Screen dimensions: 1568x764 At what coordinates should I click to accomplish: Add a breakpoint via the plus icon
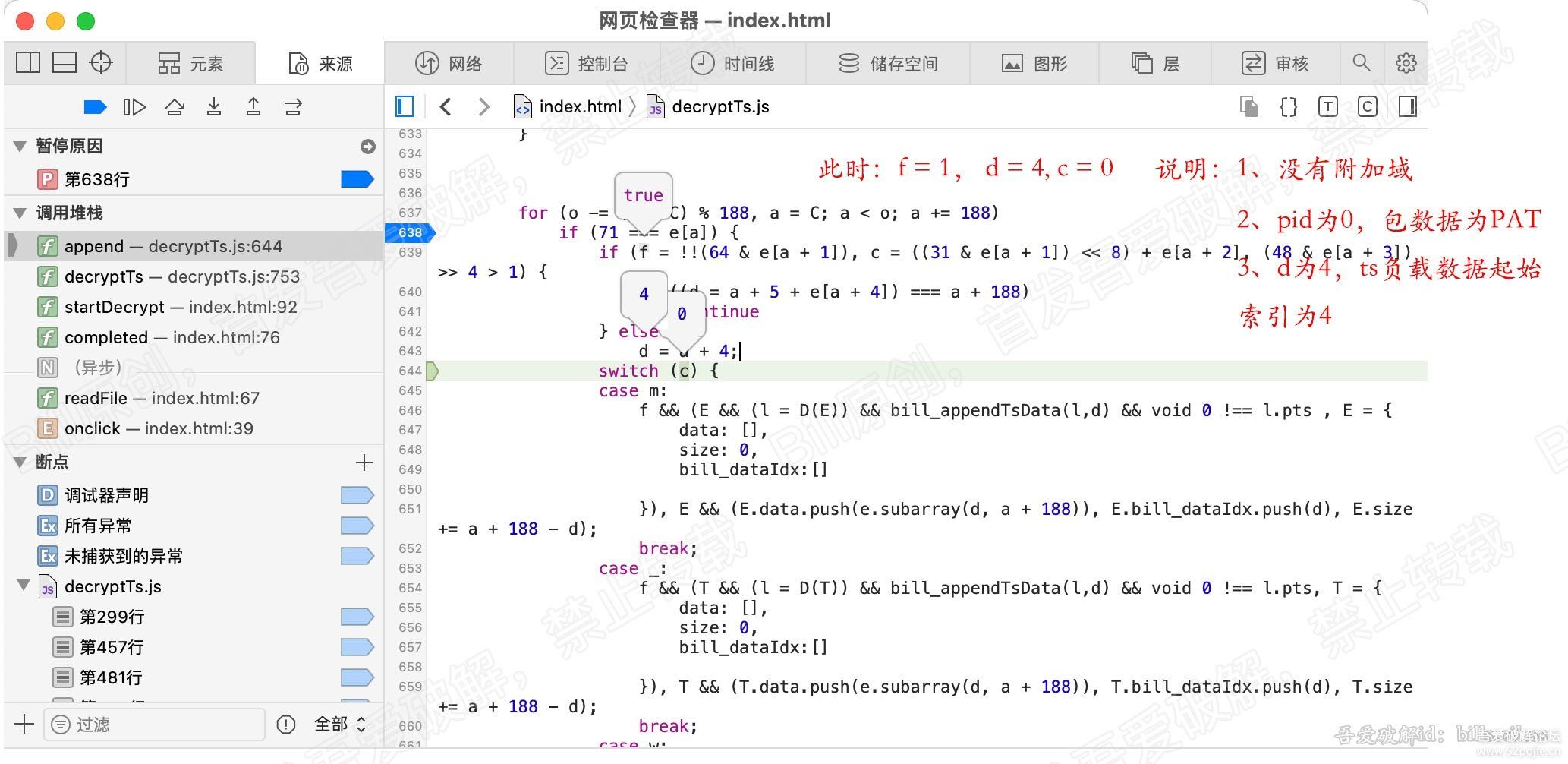(x=364, y=463)
